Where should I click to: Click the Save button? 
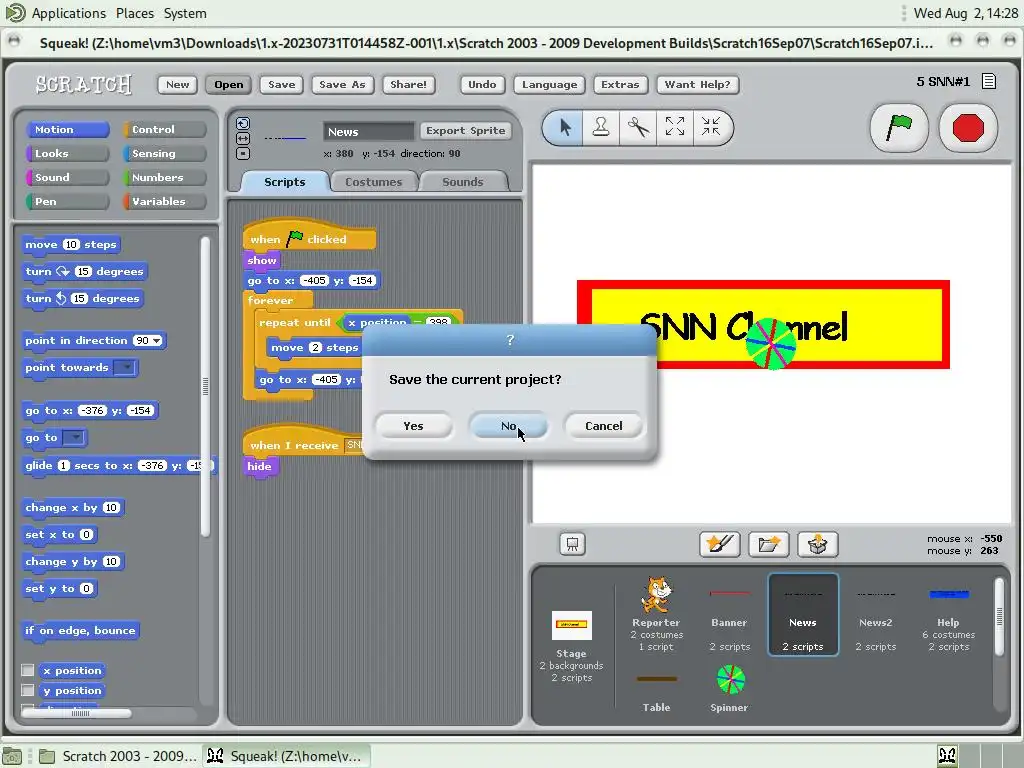click(x=281, y=84)
